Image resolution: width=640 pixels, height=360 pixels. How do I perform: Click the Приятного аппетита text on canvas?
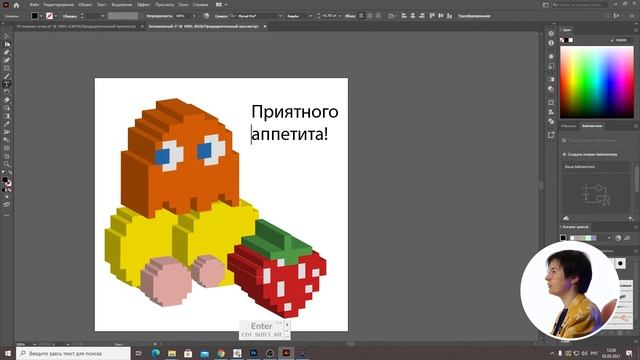pyautogui.click(x=295, y=123)
